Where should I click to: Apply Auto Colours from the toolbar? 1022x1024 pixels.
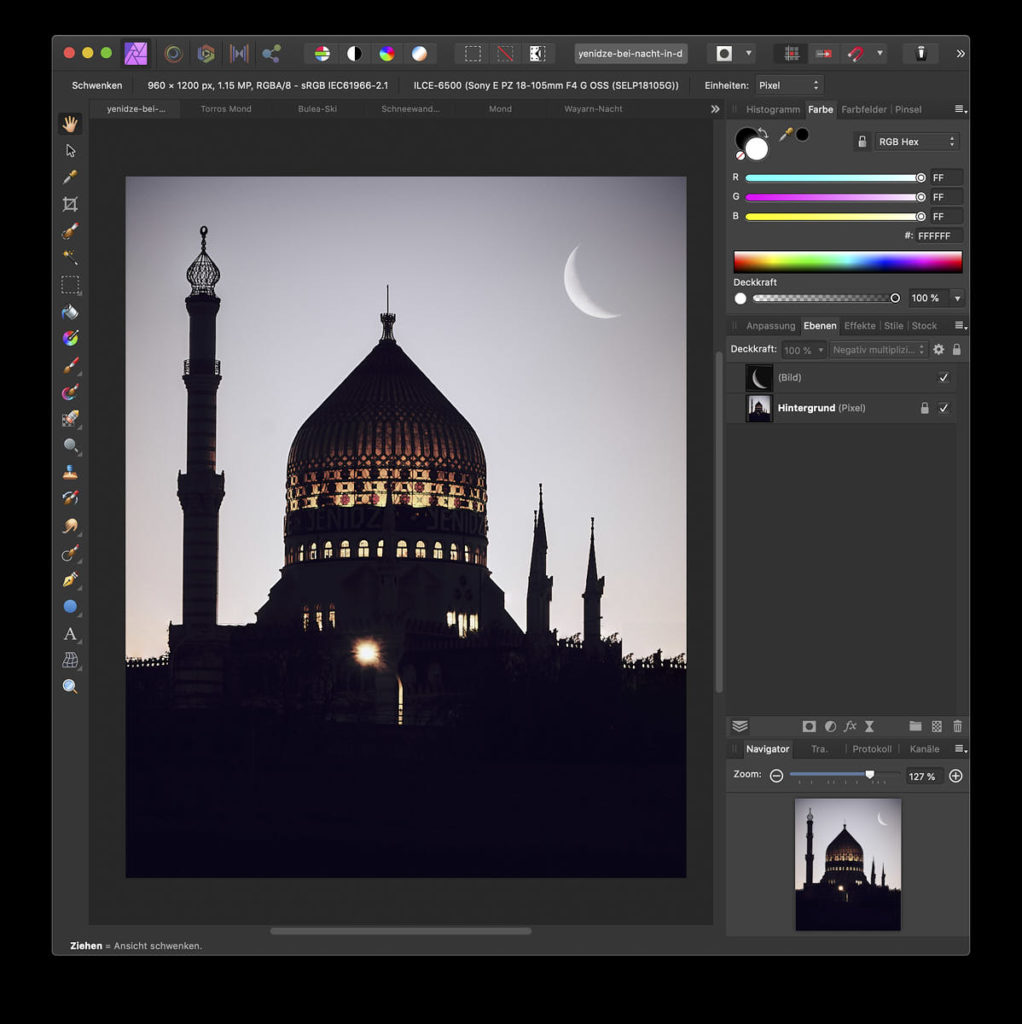[387, 54]
